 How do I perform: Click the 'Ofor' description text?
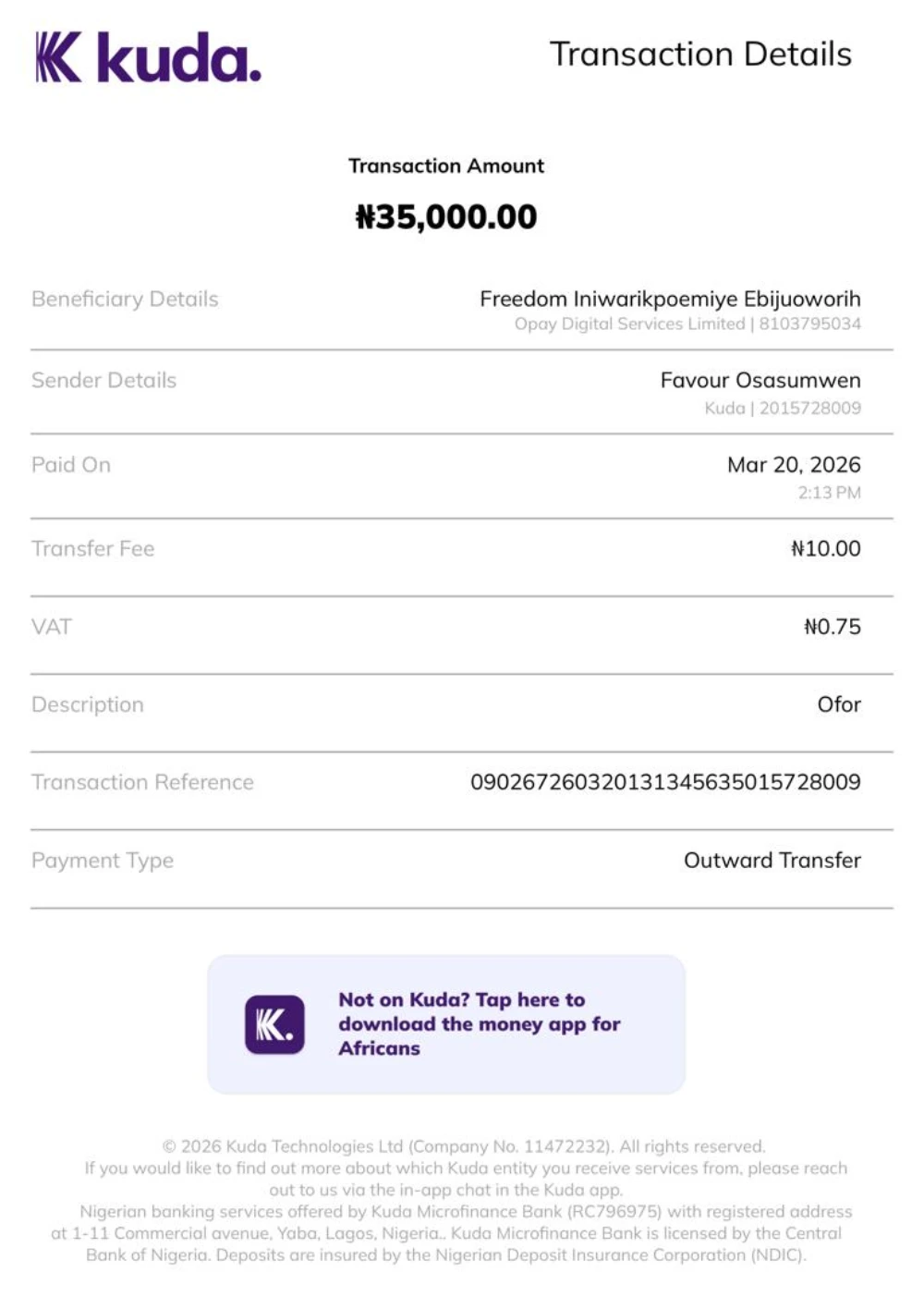coord(839,704)
